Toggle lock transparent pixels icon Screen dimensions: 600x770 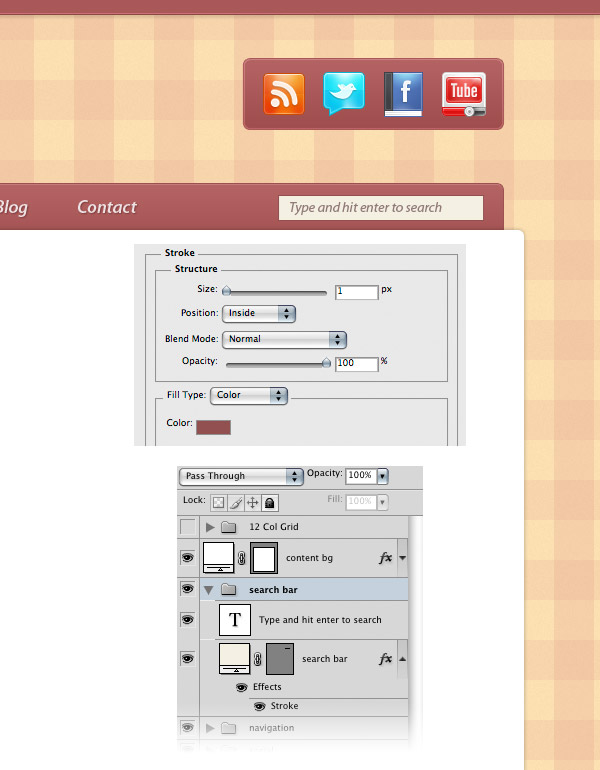point(218,503)
